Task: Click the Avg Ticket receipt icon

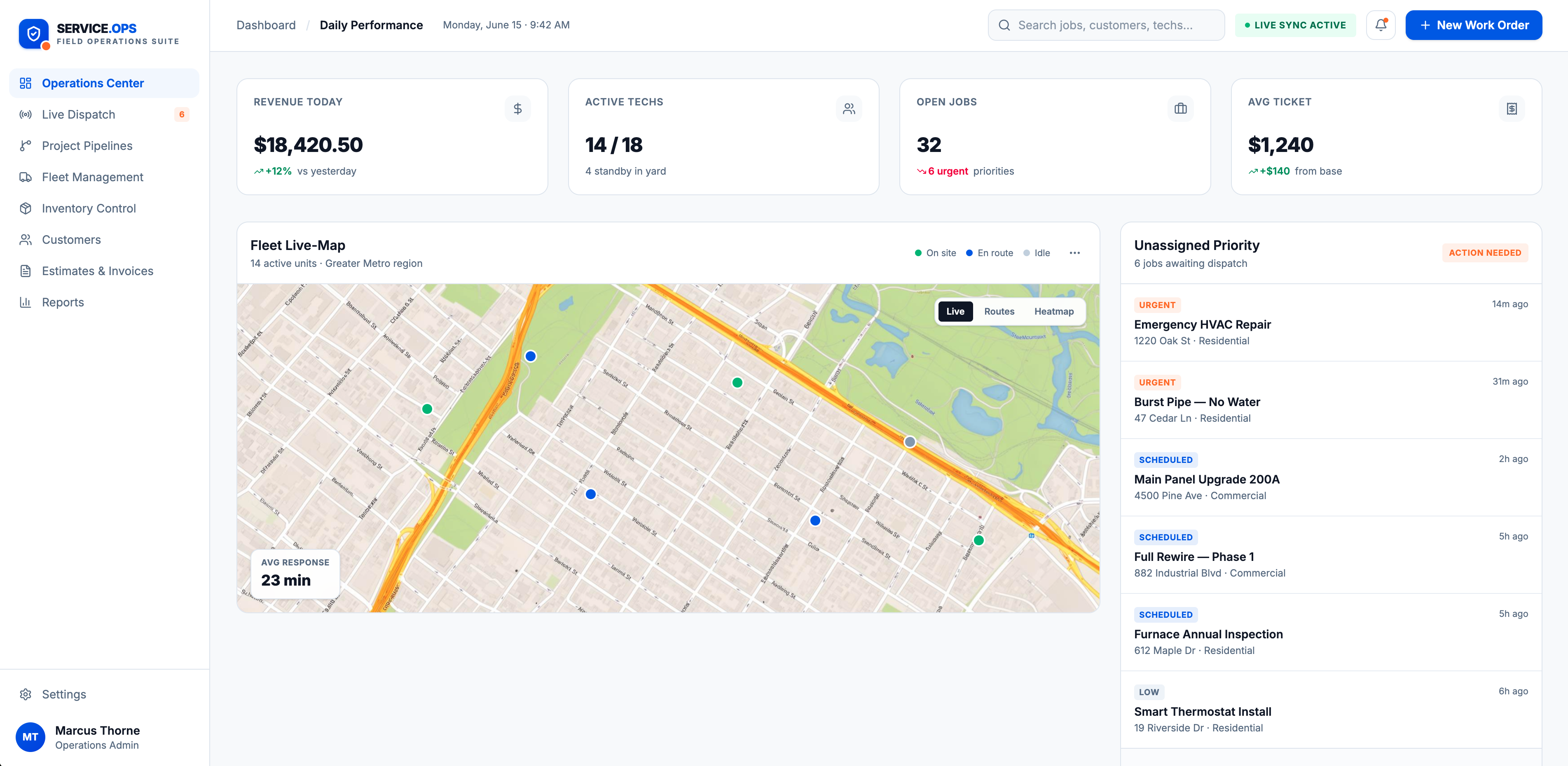Action: coord(1512,108)
